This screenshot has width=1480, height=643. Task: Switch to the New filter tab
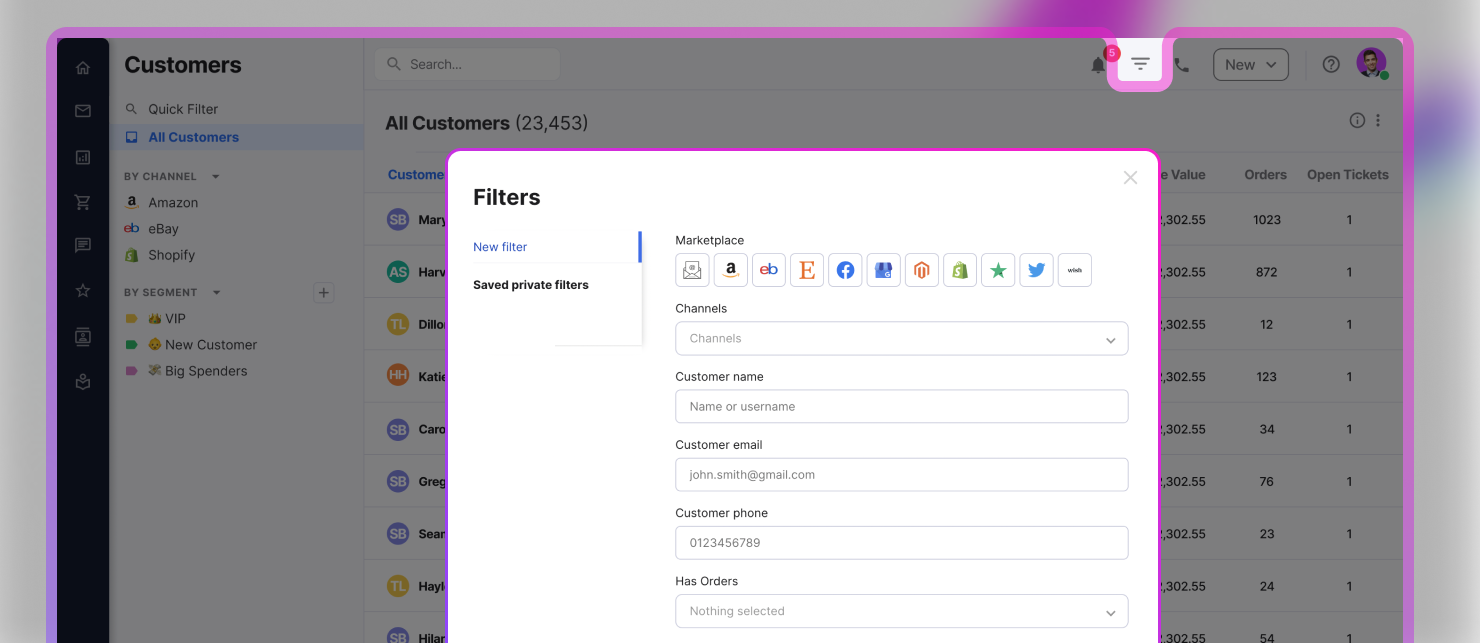point(500,247)
